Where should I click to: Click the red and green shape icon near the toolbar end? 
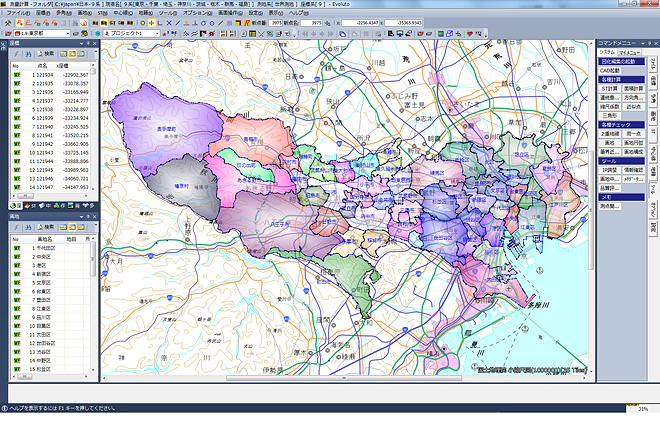point(470,33)
